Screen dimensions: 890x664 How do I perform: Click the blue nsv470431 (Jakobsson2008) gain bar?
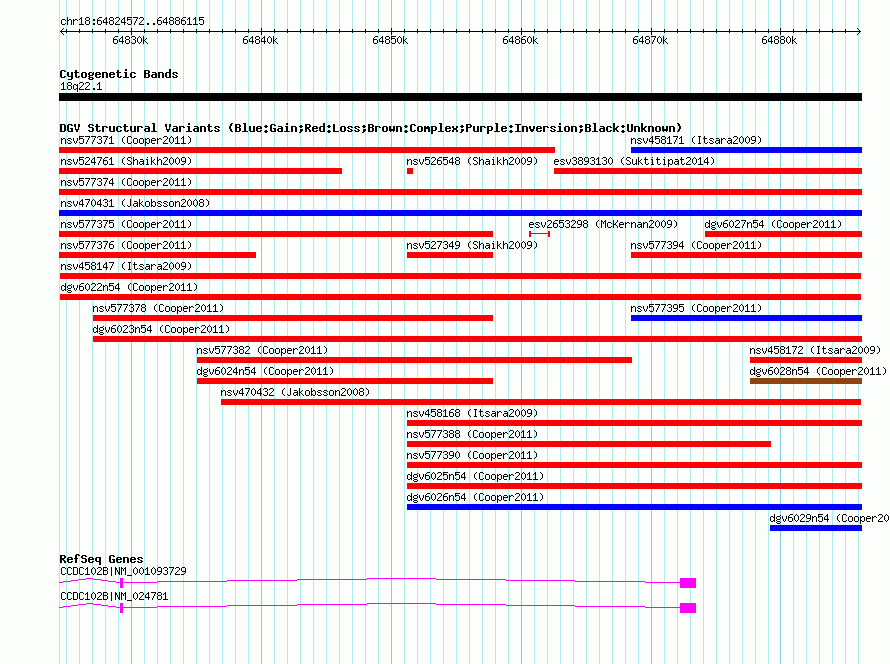click(460, 213)
